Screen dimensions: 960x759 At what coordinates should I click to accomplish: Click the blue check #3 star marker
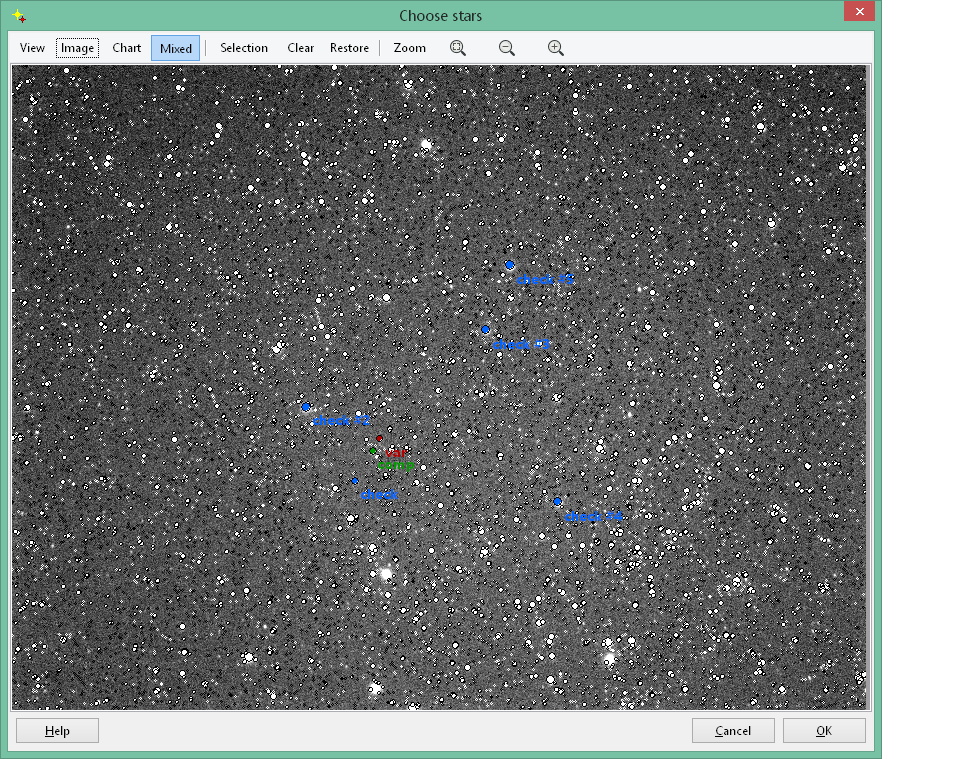click(x=485, y=329)
